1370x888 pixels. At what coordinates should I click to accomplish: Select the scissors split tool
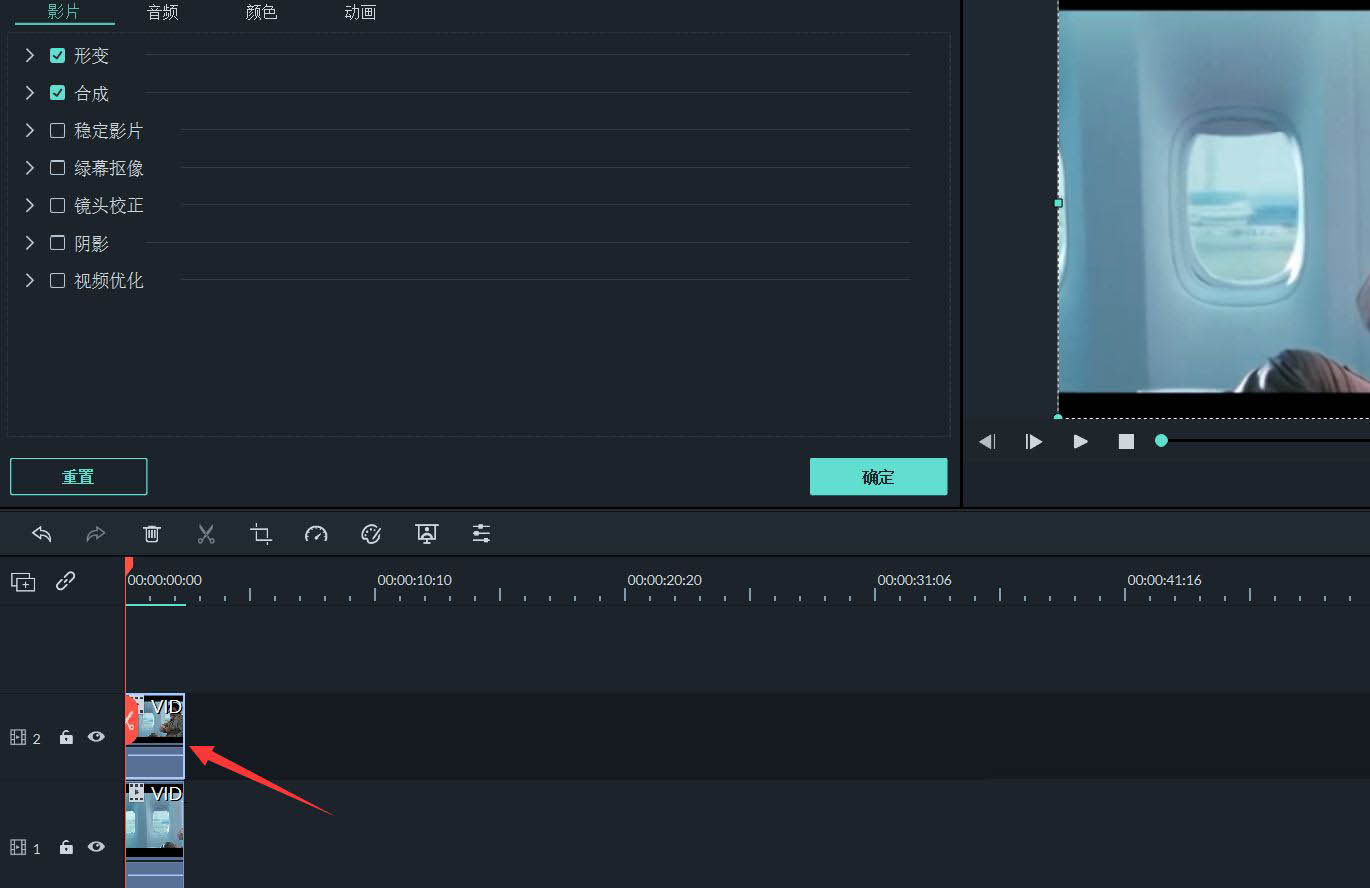tap(206, 534)
